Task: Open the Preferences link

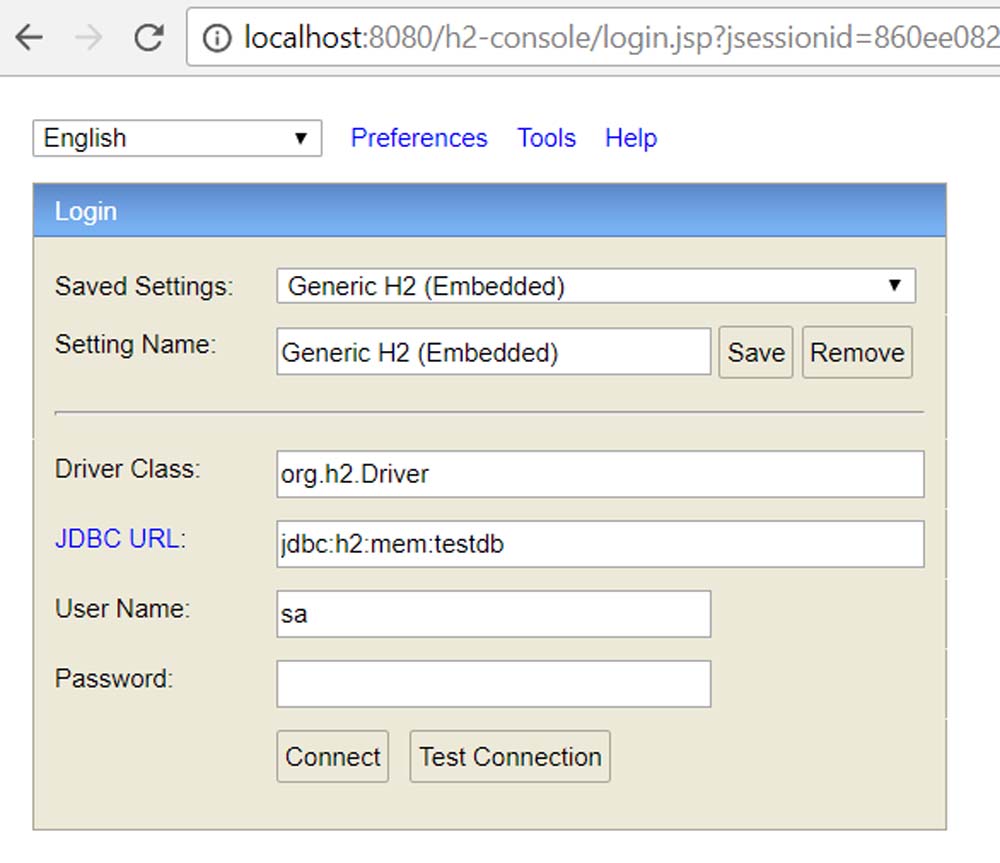Action: coord(419,138)
